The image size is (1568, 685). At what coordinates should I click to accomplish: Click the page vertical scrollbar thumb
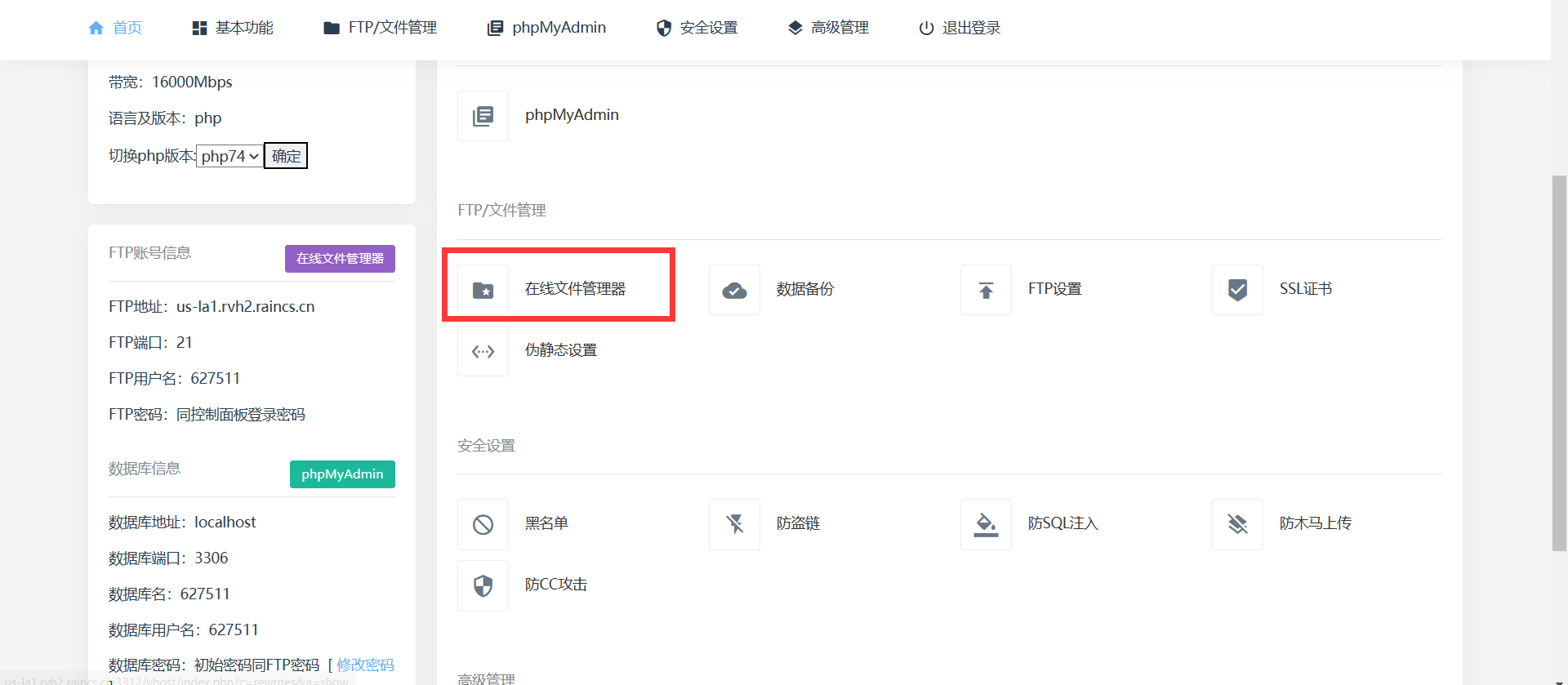tap(1559, 363)
